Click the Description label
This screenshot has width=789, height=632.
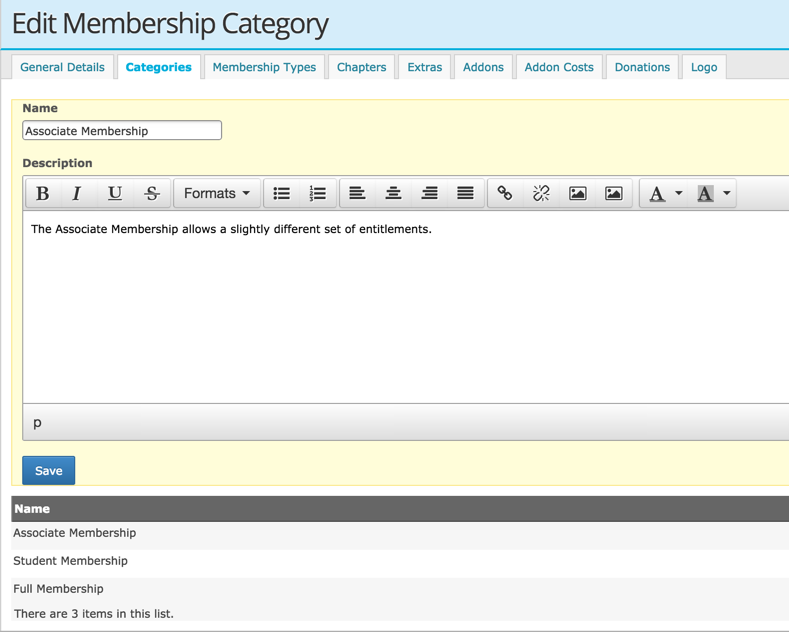[x=57, y=163]
